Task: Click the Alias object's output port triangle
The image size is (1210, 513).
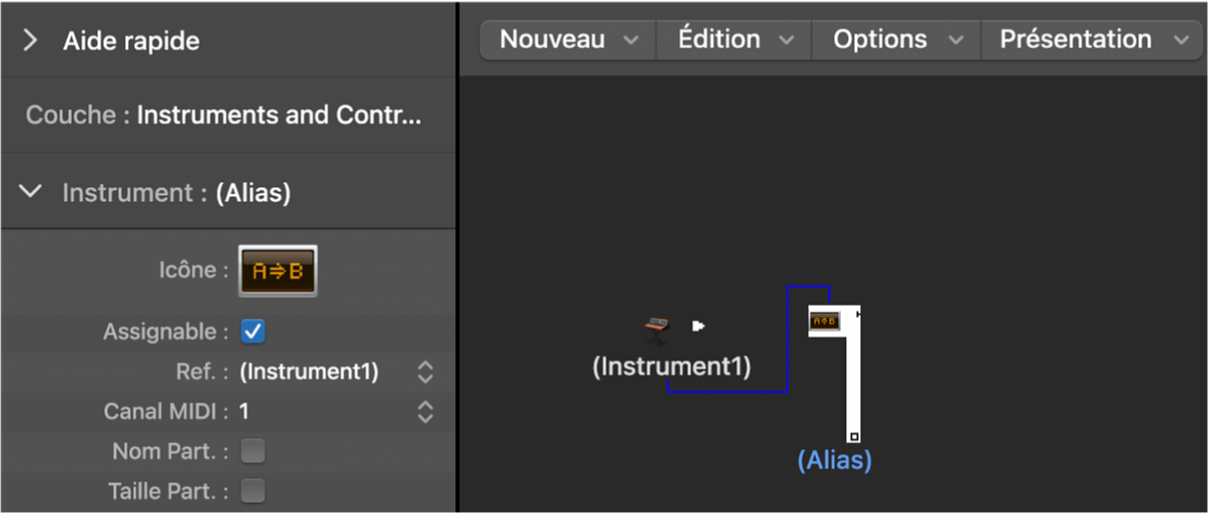Action: 858,314
